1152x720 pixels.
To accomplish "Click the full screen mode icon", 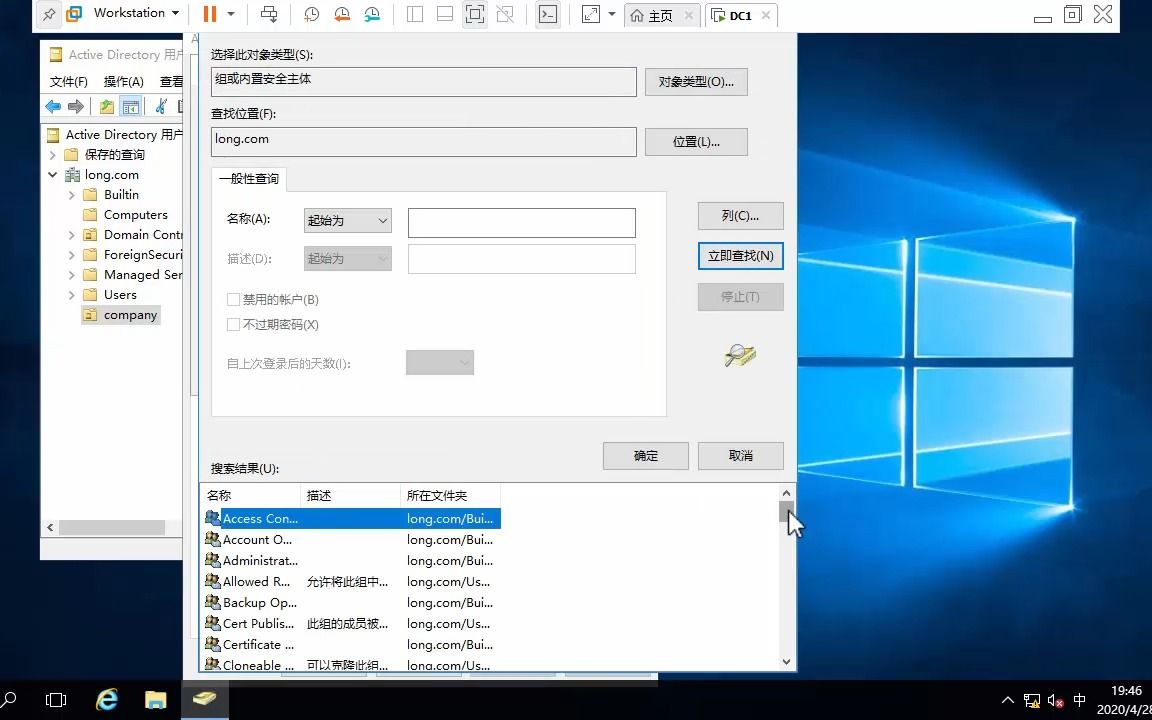I will pos(475,14).
